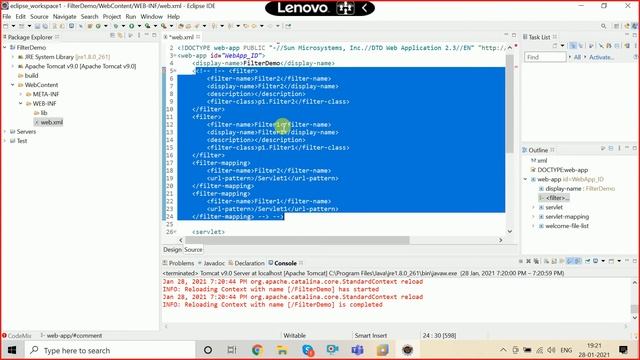Viewport: 640px width, 360px height.
Task: Expand JRE System Library node
Action: coord(13,57)
